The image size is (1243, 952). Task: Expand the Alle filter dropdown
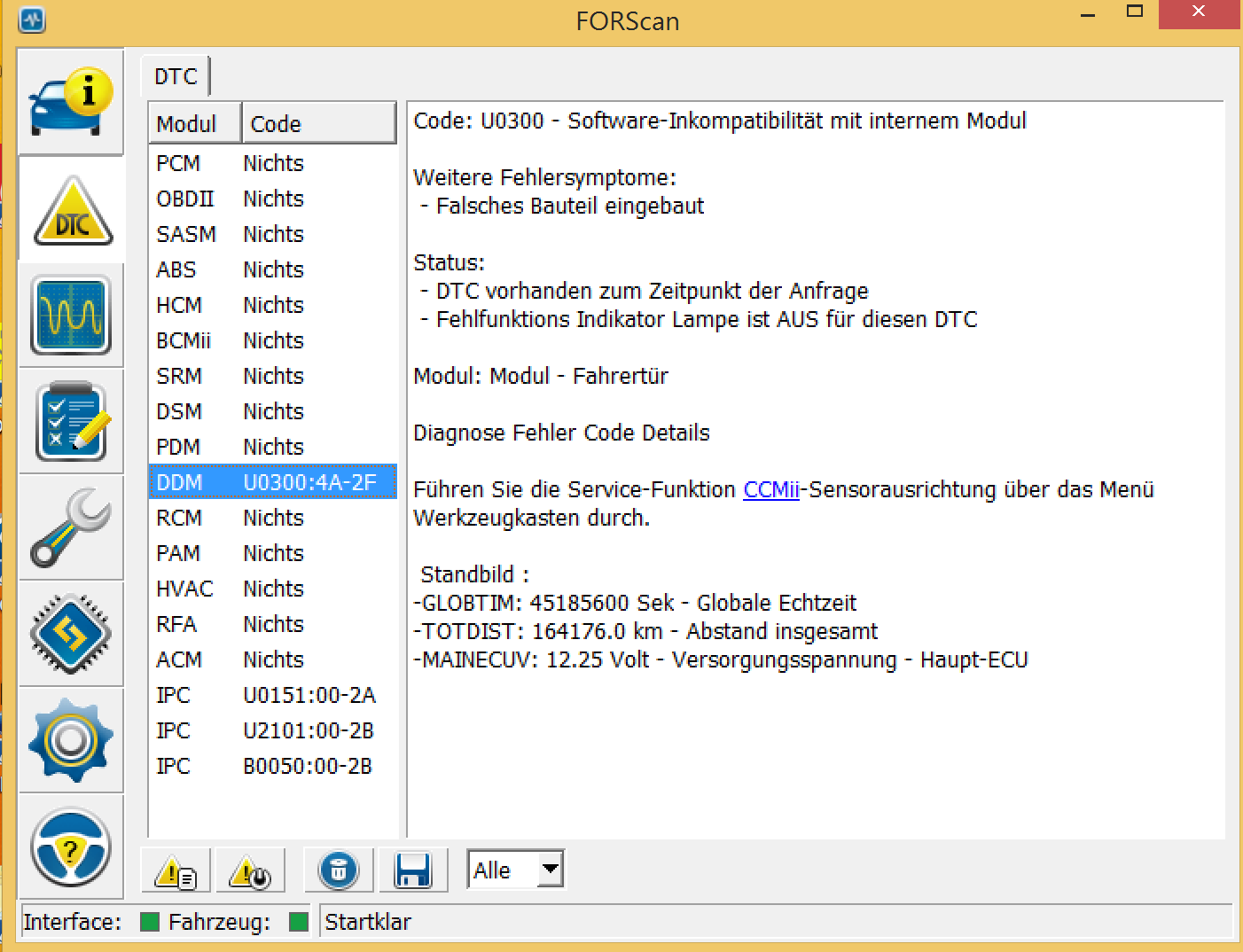click(550, 870)
